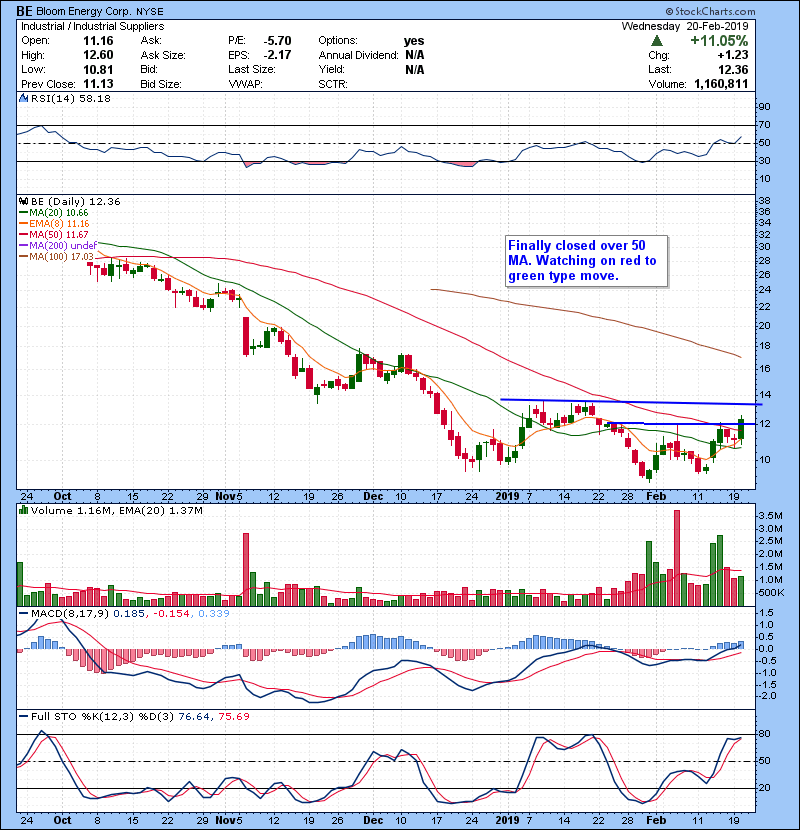Click the Open price value 11.16
800x830 pixels.
click(x=98, y=41)
